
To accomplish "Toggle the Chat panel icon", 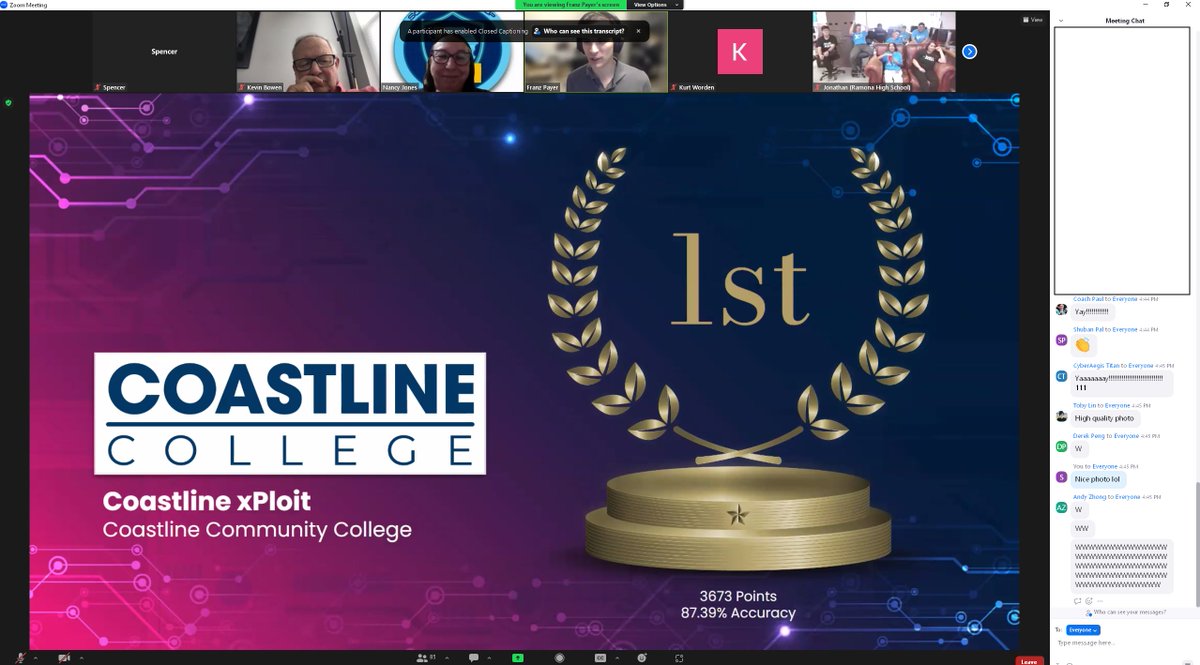I will pyautogui.click(x=473, y=657).
